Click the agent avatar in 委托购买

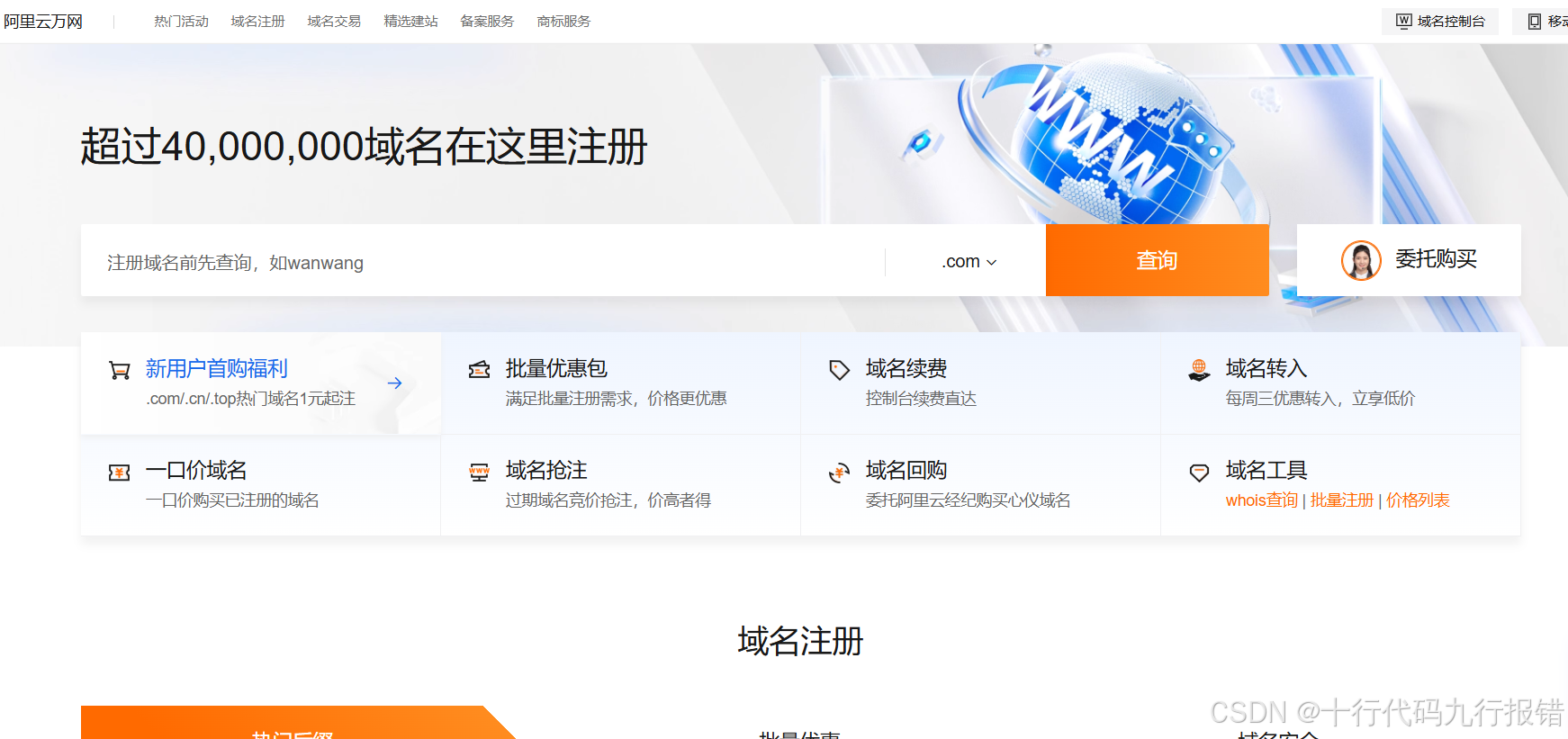click(x=1361, y=260)
